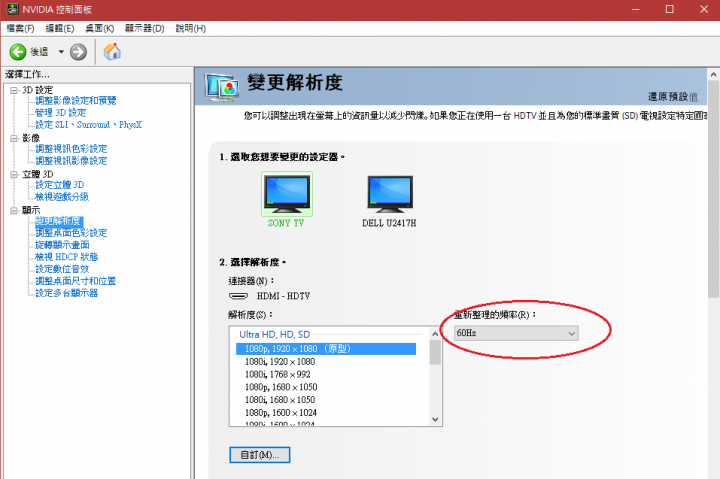Image resolution: width=720 pixels, height=479 pixels.
Task: Click the green Back arrow icon
Action: tap(18, 52)
